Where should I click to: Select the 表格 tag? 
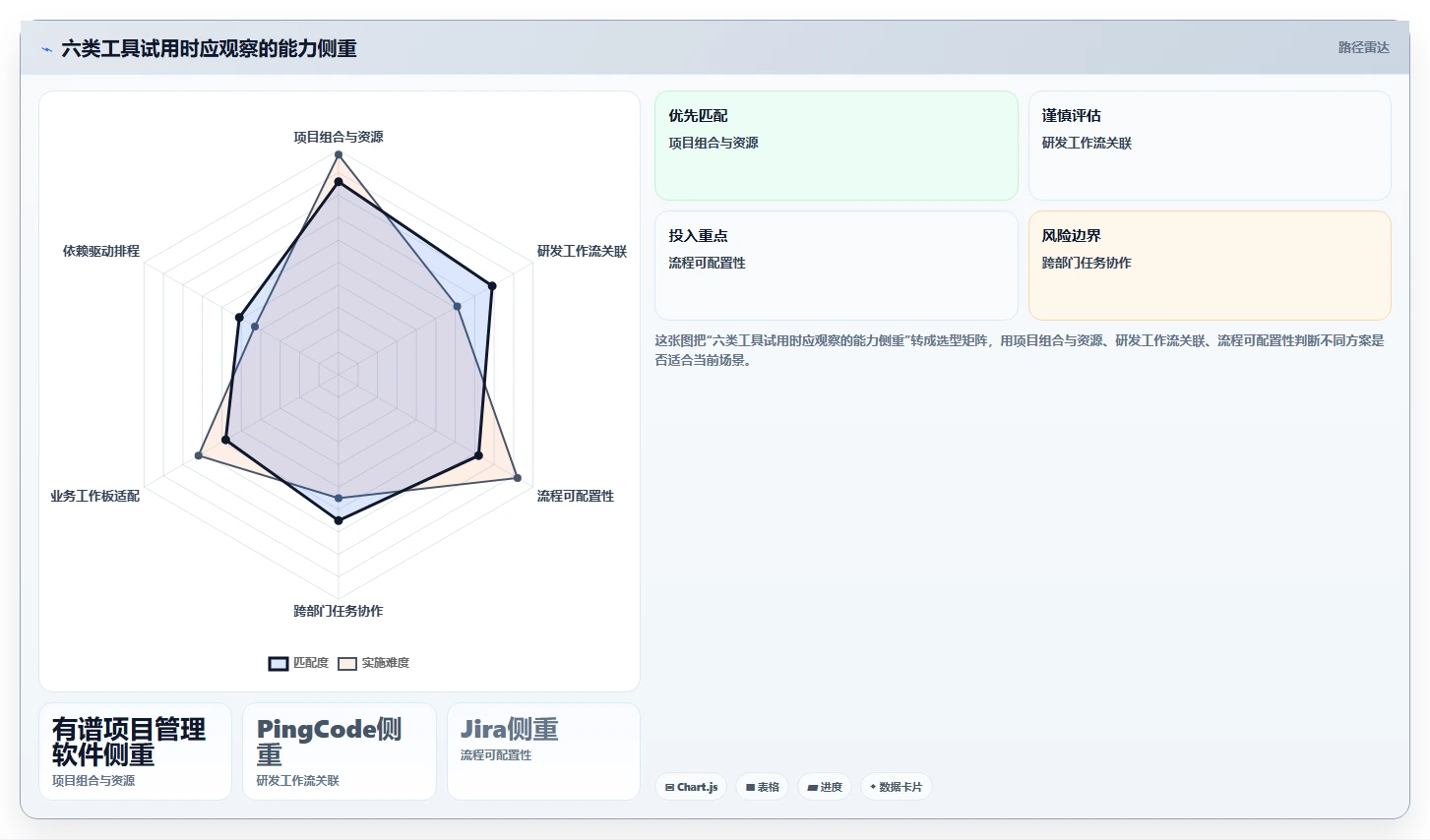pos(762,787)
